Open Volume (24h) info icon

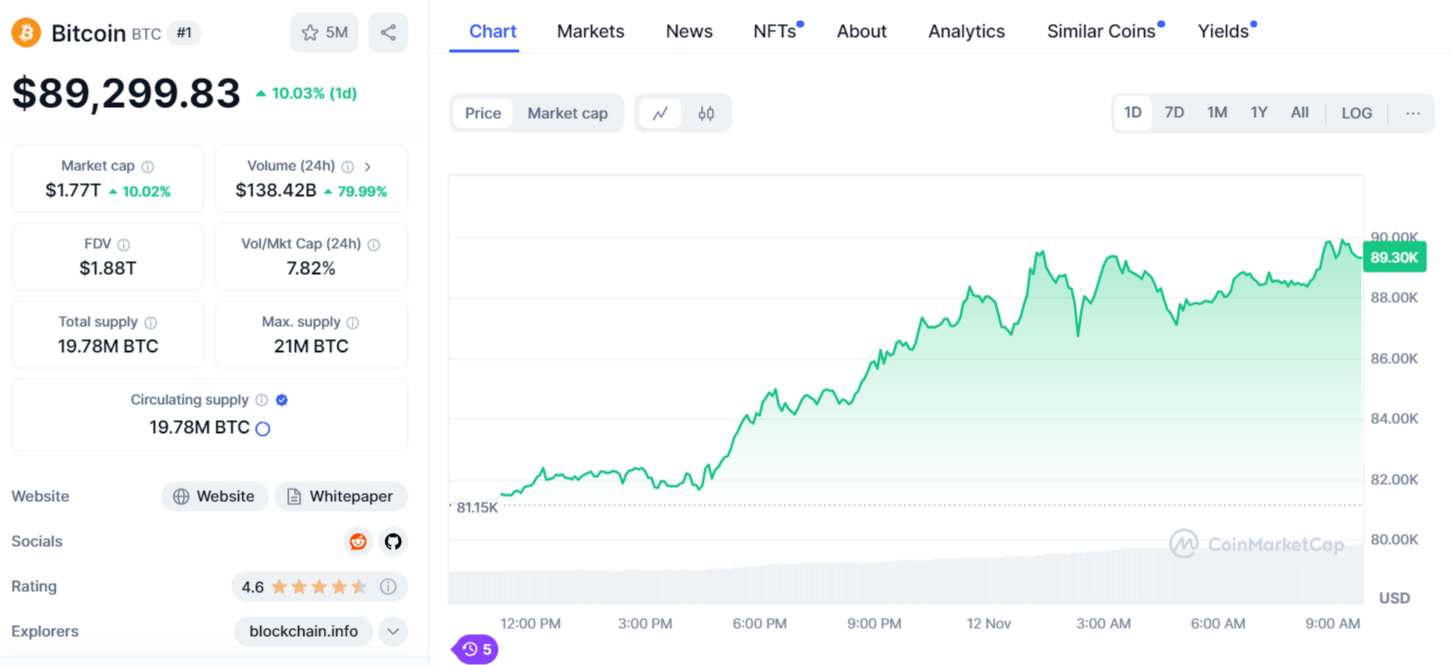(348, 167)
